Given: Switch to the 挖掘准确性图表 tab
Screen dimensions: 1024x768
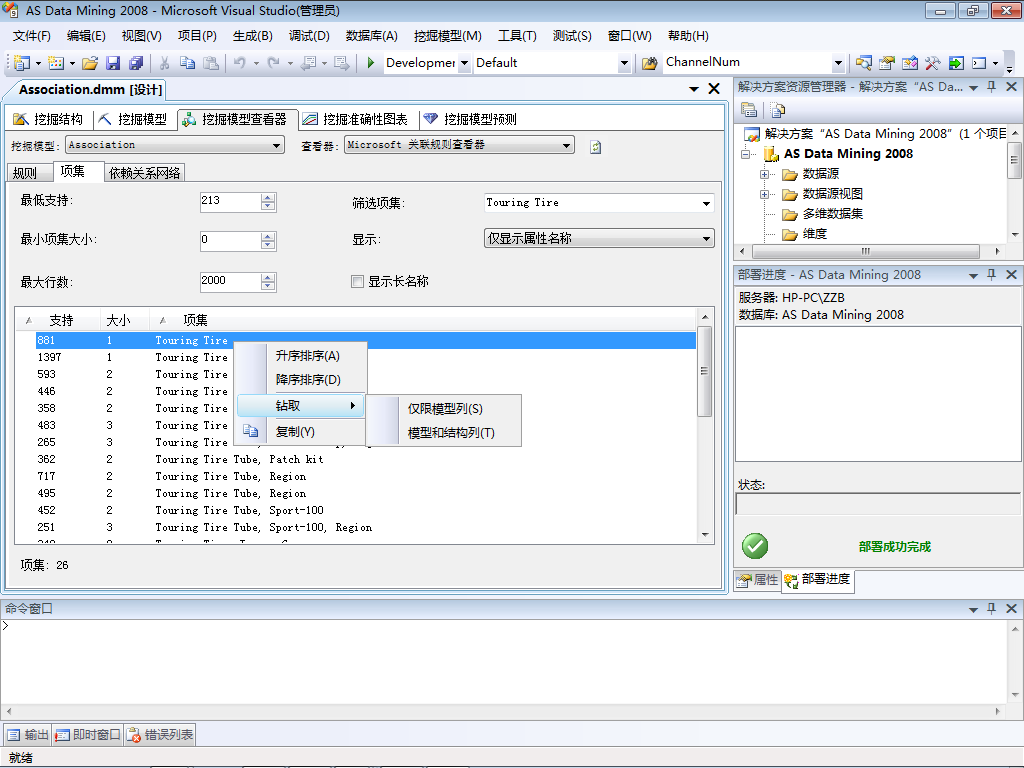Looking at the screenshot, I should click(356, 120).
